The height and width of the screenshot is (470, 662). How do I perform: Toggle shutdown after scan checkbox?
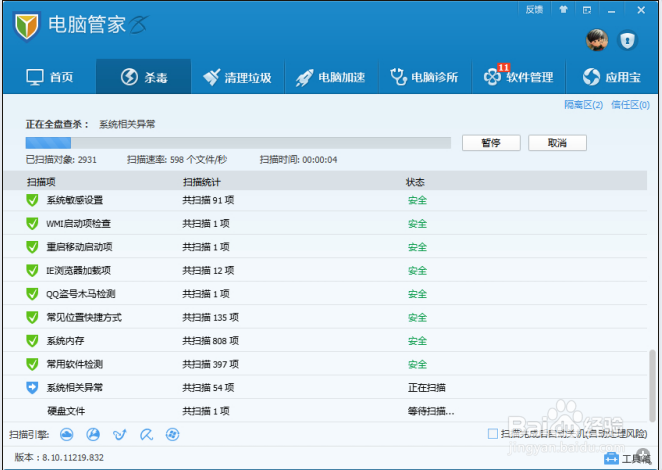493,434
